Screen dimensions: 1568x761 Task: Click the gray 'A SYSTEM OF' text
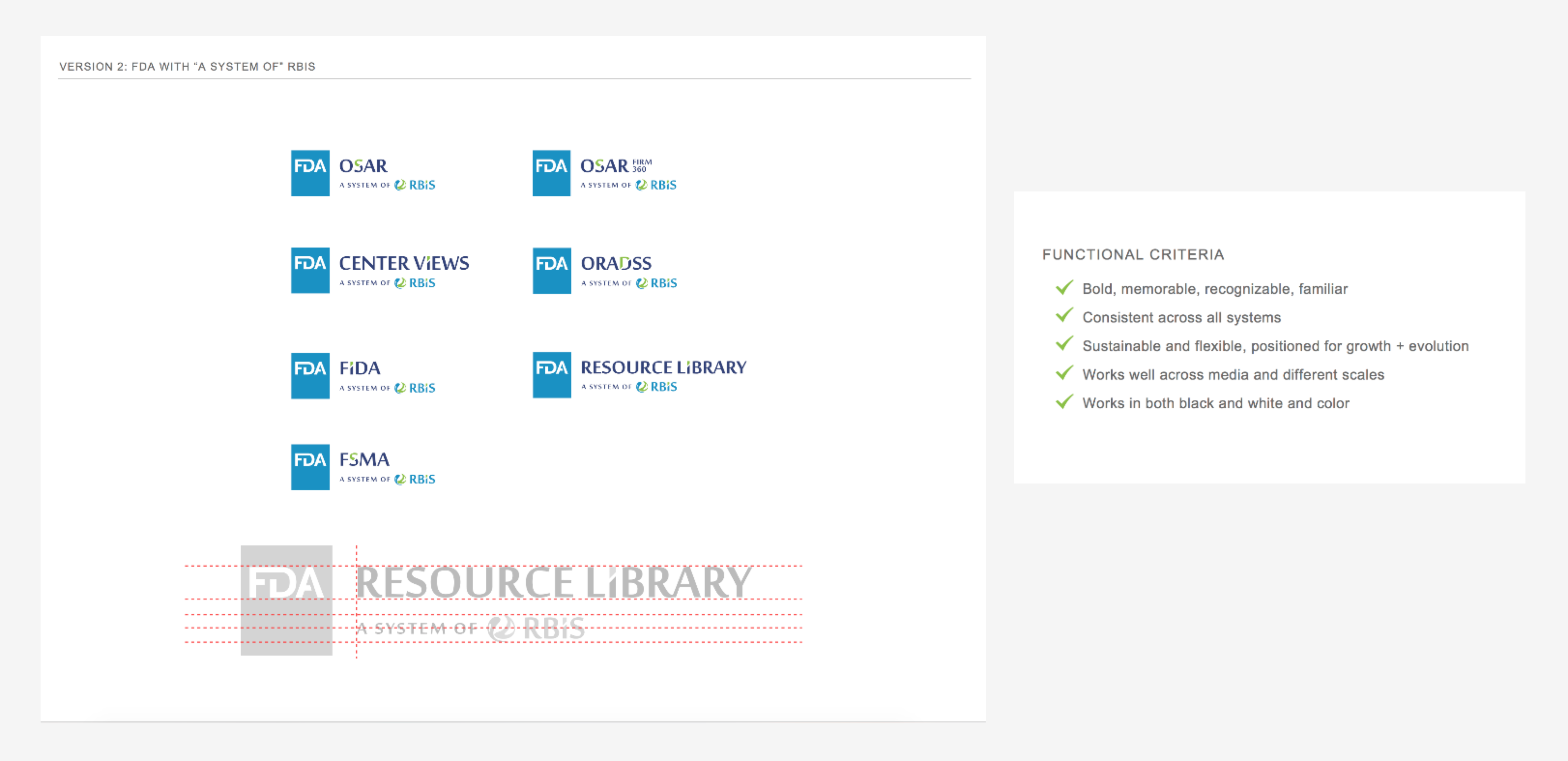[417, 628]
